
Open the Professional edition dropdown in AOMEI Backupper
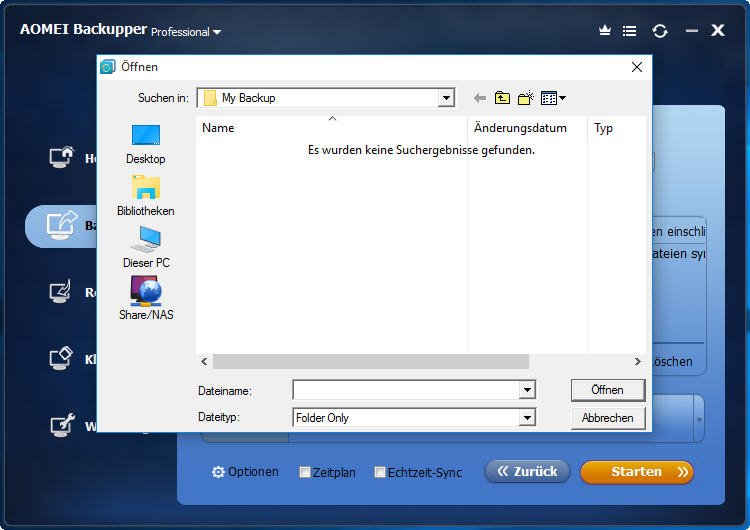click(x=186, y=32)
